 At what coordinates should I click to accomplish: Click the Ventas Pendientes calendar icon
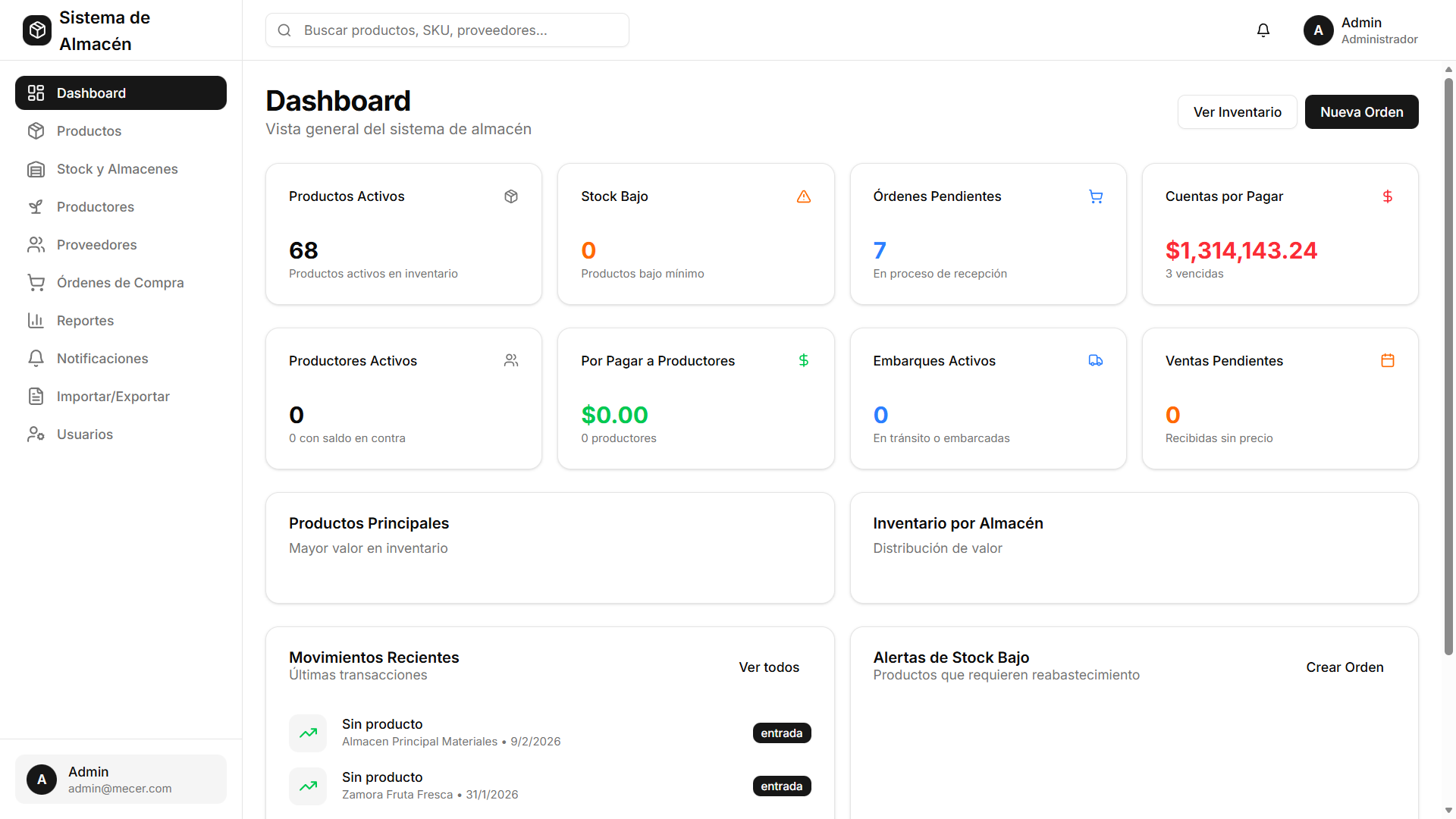click(x=1387, y=361)
